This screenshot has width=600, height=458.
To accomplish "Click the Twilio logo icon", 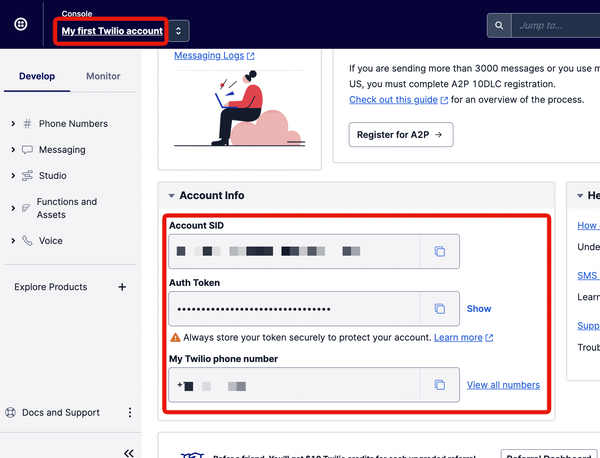I will coord(21,24).
